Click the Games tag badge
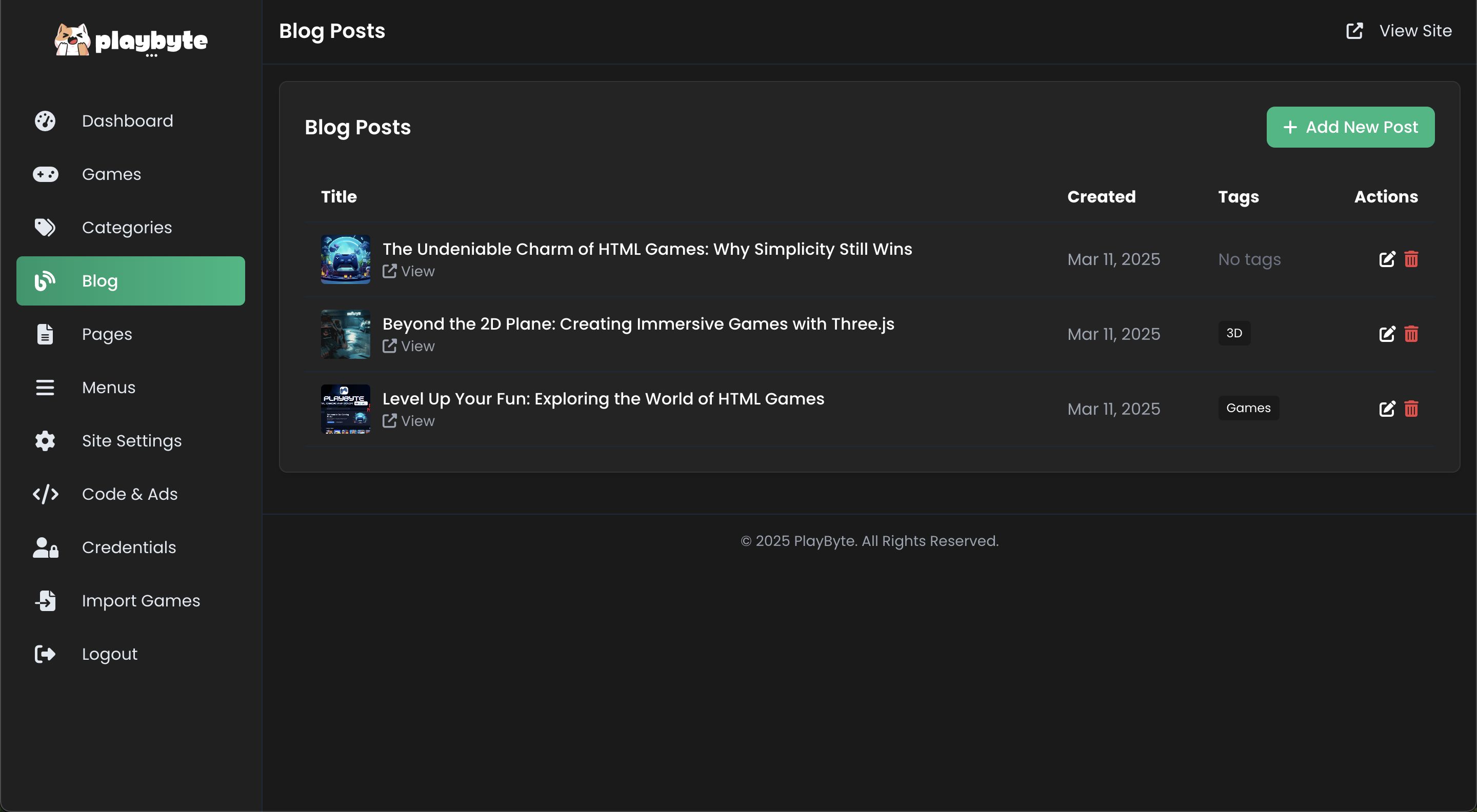1477x812 pixels. pyautogui.click(x=1248, y=408)
